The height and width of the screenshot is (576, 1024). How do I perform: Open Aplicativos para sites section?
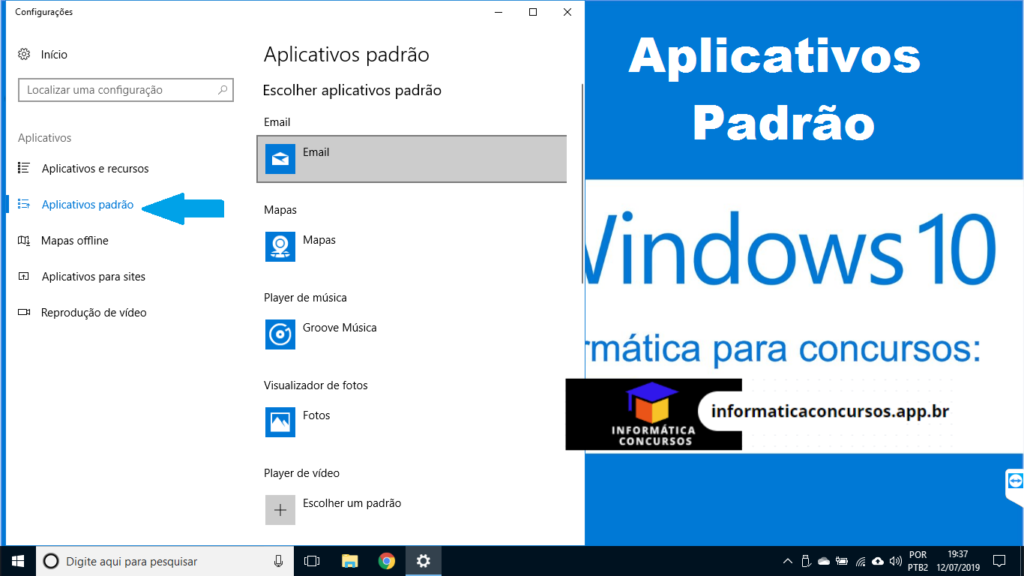click(x=93, y=277)
